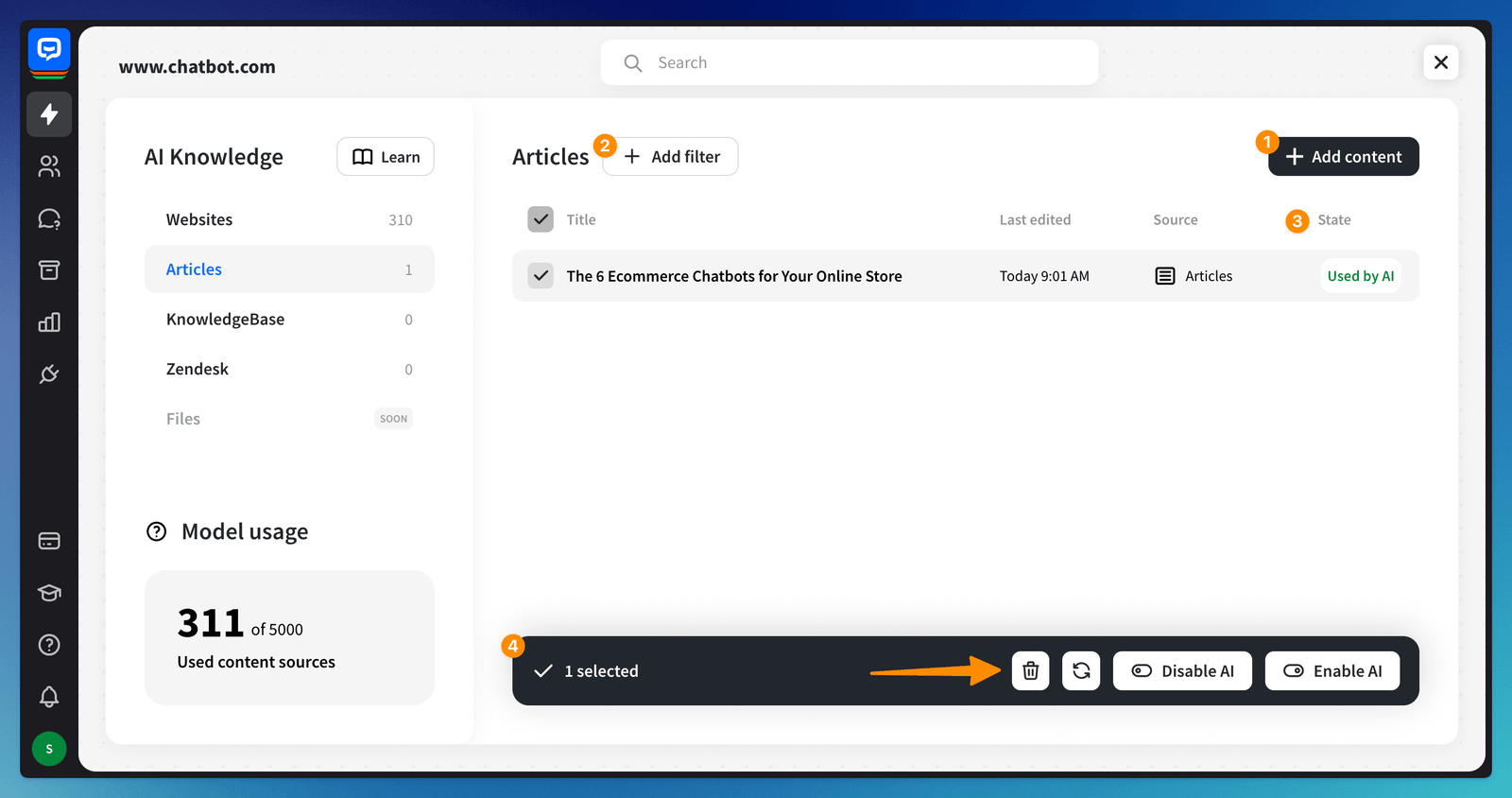1512x798 pixels.
Task: Open the Add filter dropdown
Action: [x=671, y=157]
